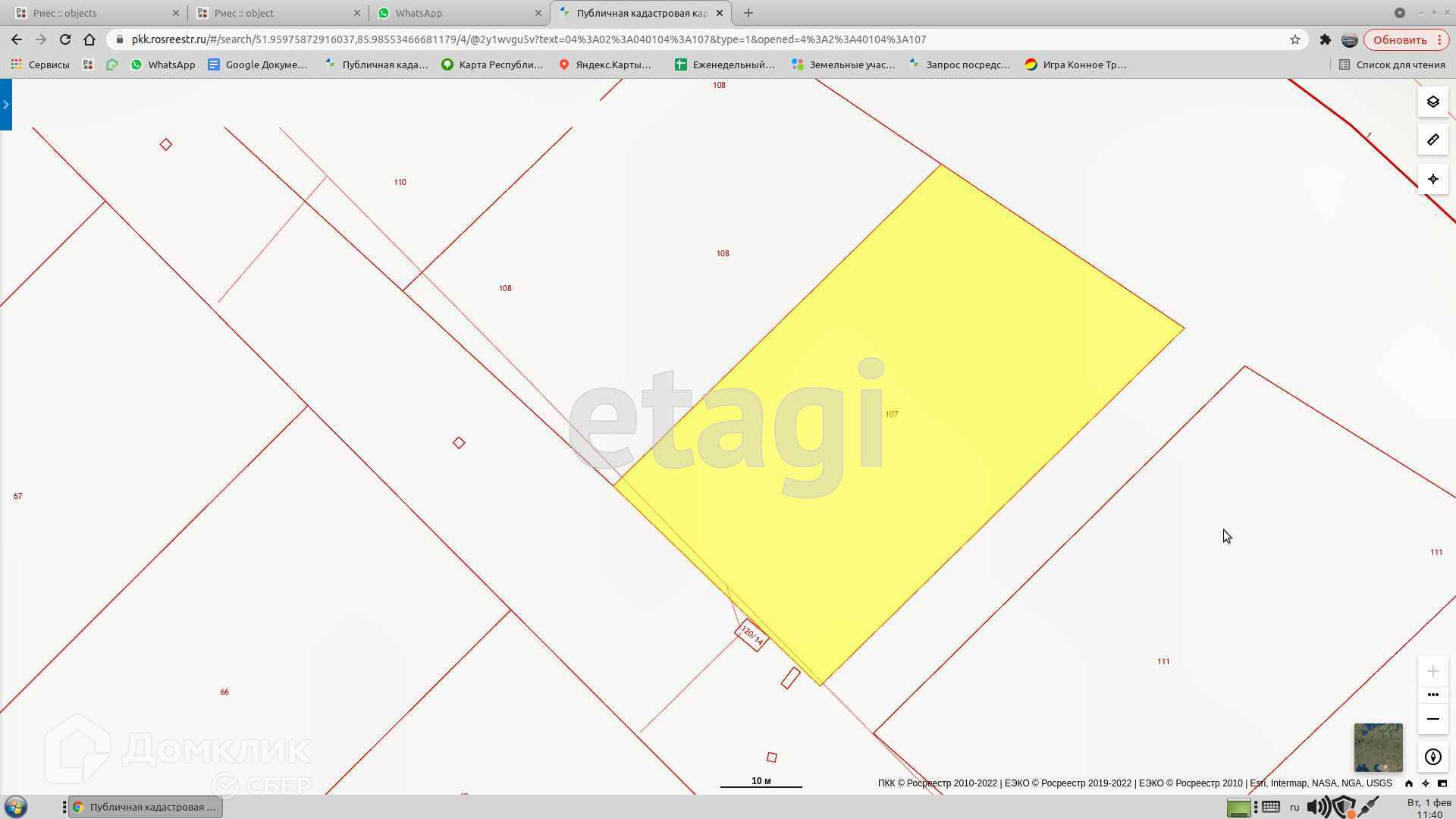
Task: Click the address bar URL field
Action: (x=682, y=39)
